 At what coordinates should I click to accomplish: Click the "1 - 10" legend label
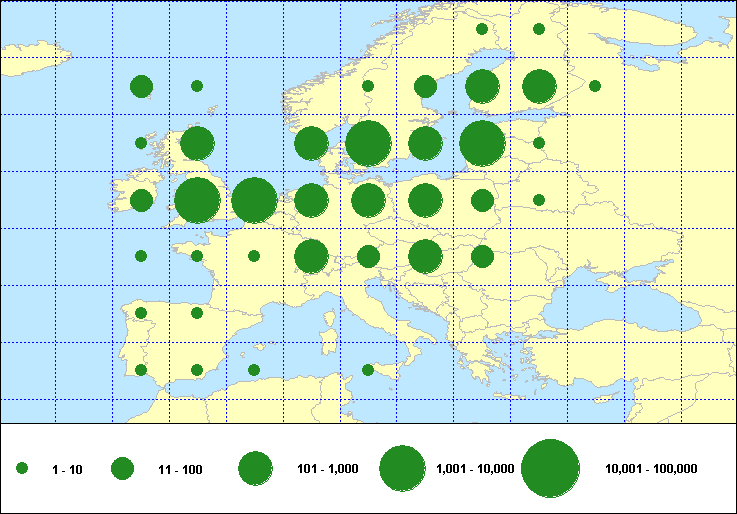pos(68,469)
